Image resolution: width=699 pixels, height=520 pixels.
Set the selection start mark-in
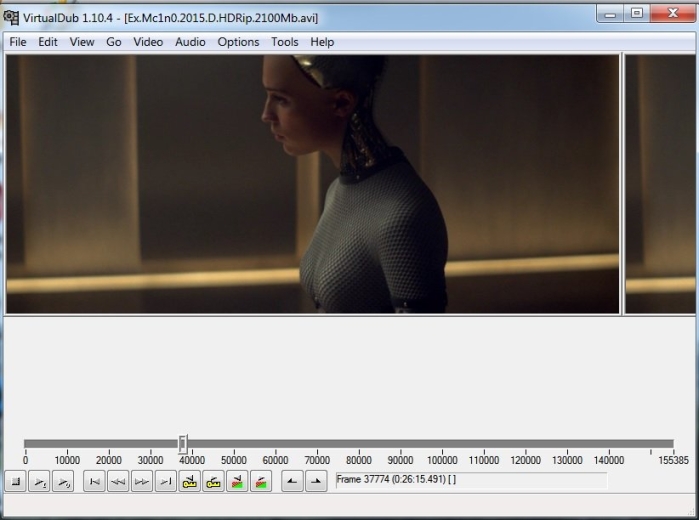tap(292, 482)
